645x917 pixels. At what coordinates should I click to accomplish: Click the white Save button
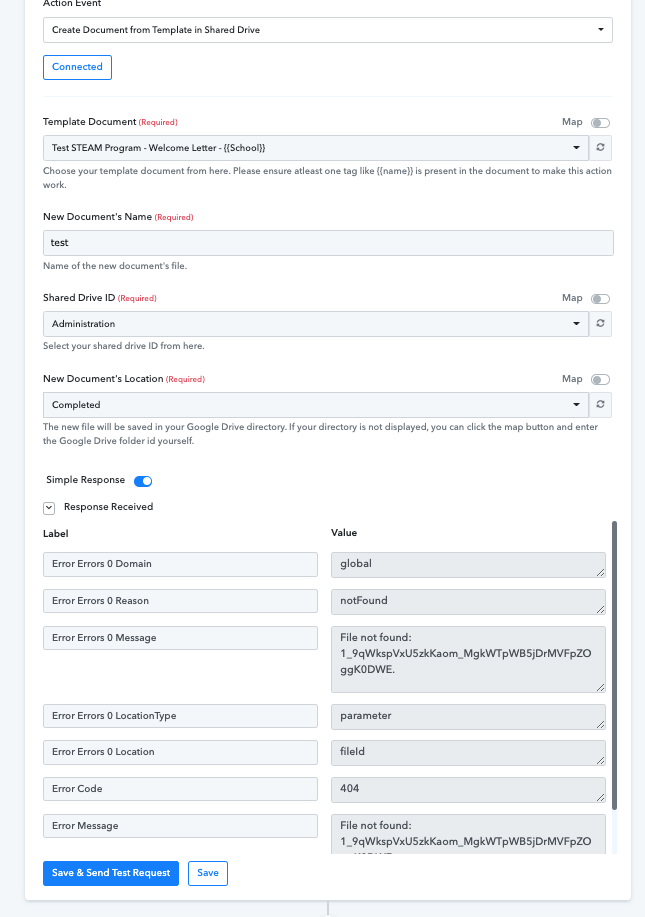pos(208,873)
